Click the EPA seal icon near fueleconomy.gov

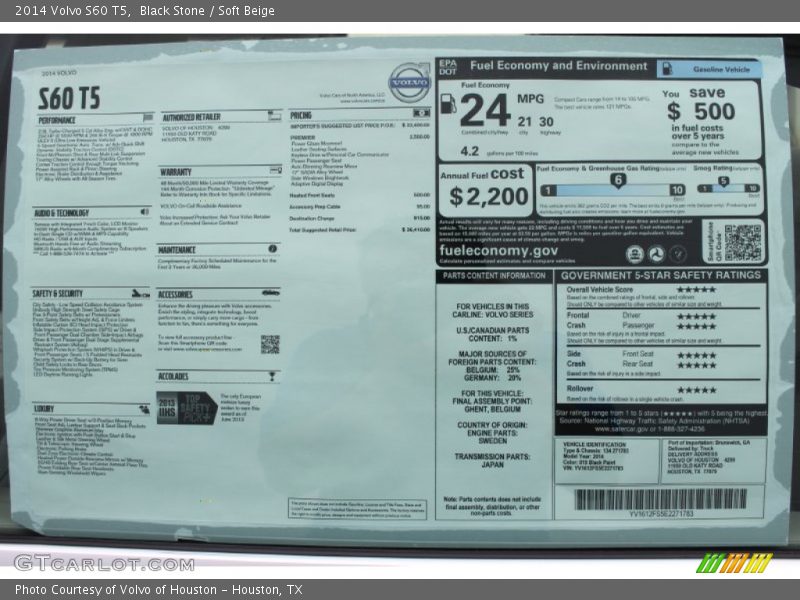click(x=634, y=254)
